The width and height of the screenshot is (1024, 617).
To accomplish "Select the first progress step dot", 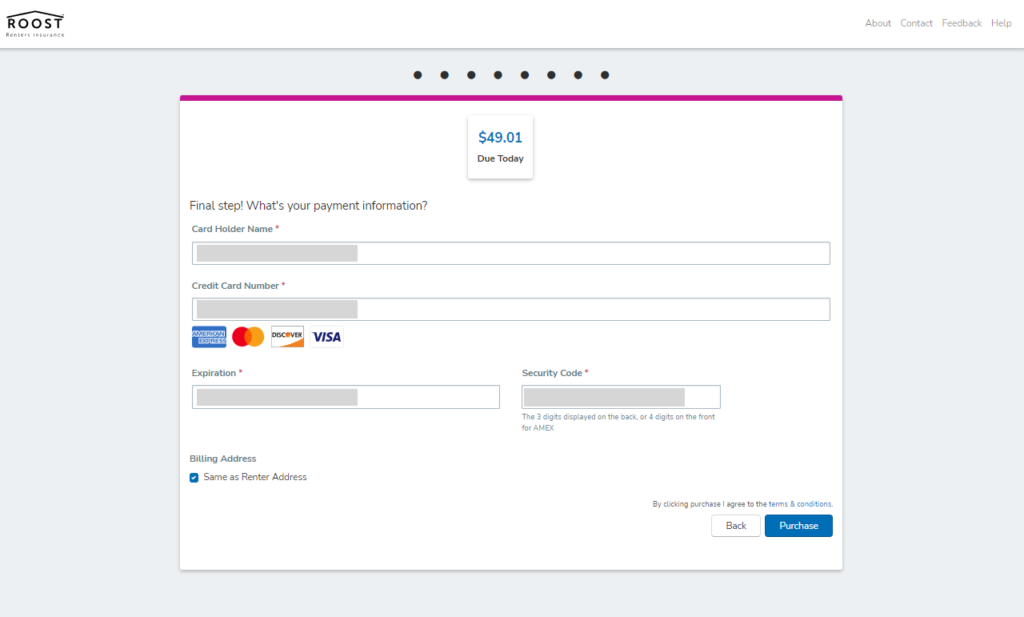I will point(418,75).
